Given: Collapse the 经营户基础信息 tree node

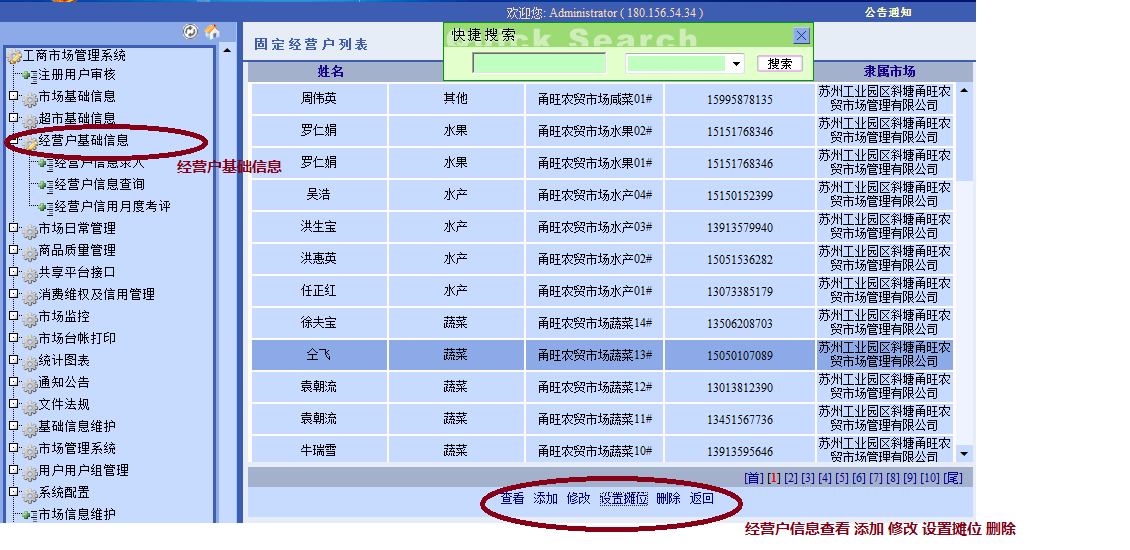Looking at the screenshot, I should (13, 140).
